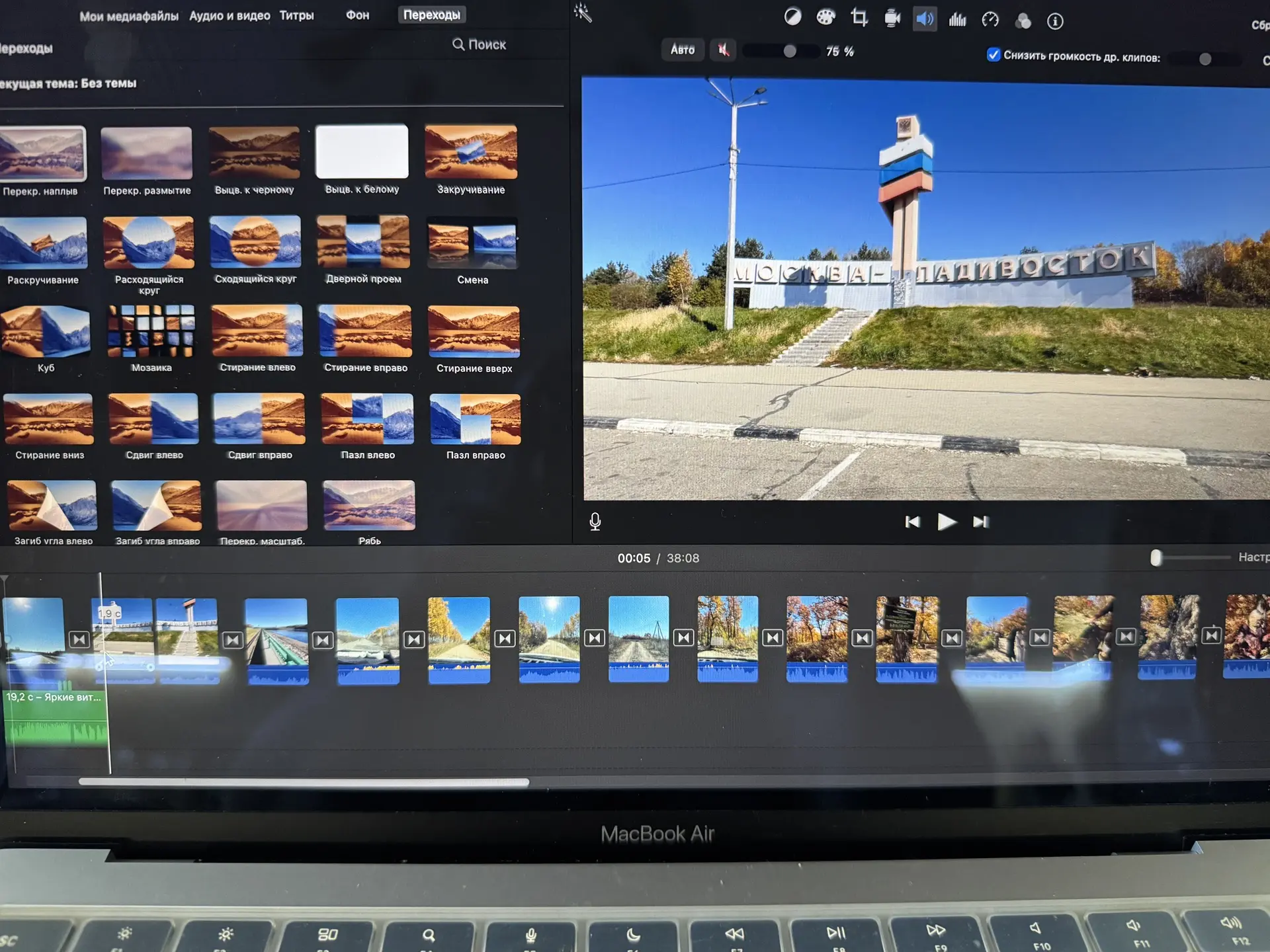Click the Авто volume button
This screenshot has height=952, width=1270.
click(683, 50)
